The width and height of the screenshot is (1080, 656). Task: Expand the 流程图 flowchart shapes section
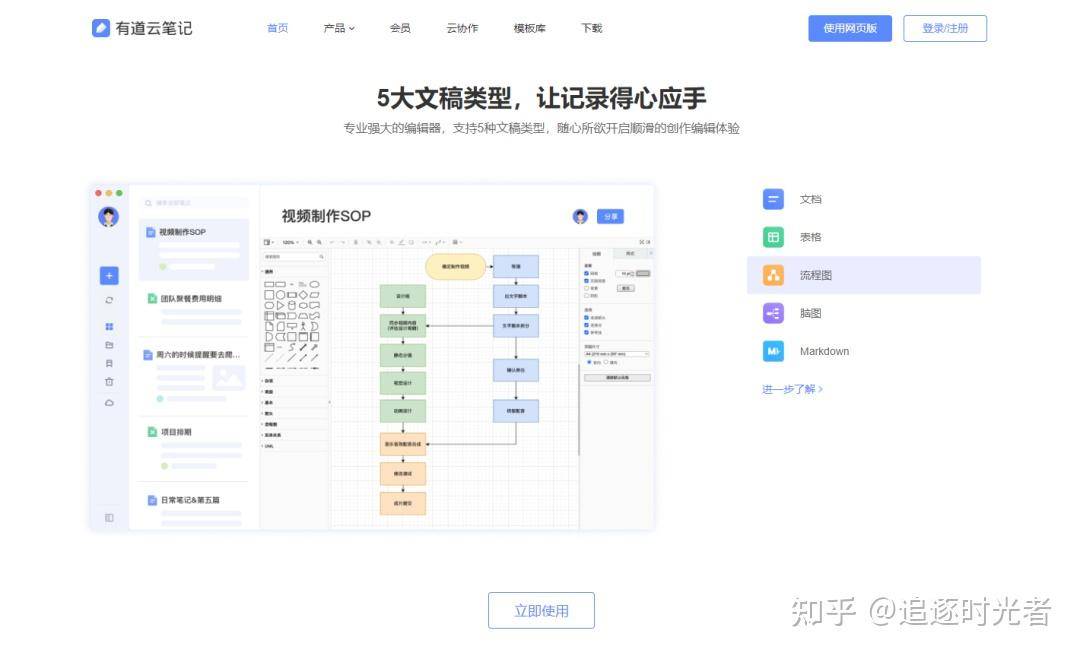269,424
